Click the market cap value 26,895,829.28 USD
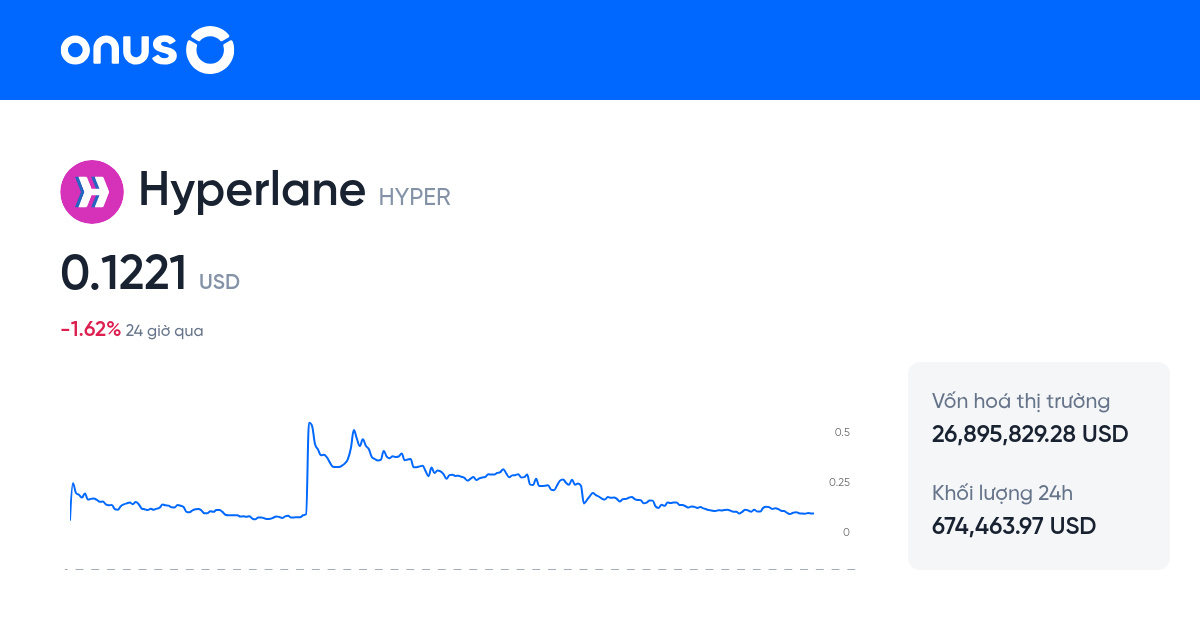The image size is (1200, 630). (x=1029, y=434)
